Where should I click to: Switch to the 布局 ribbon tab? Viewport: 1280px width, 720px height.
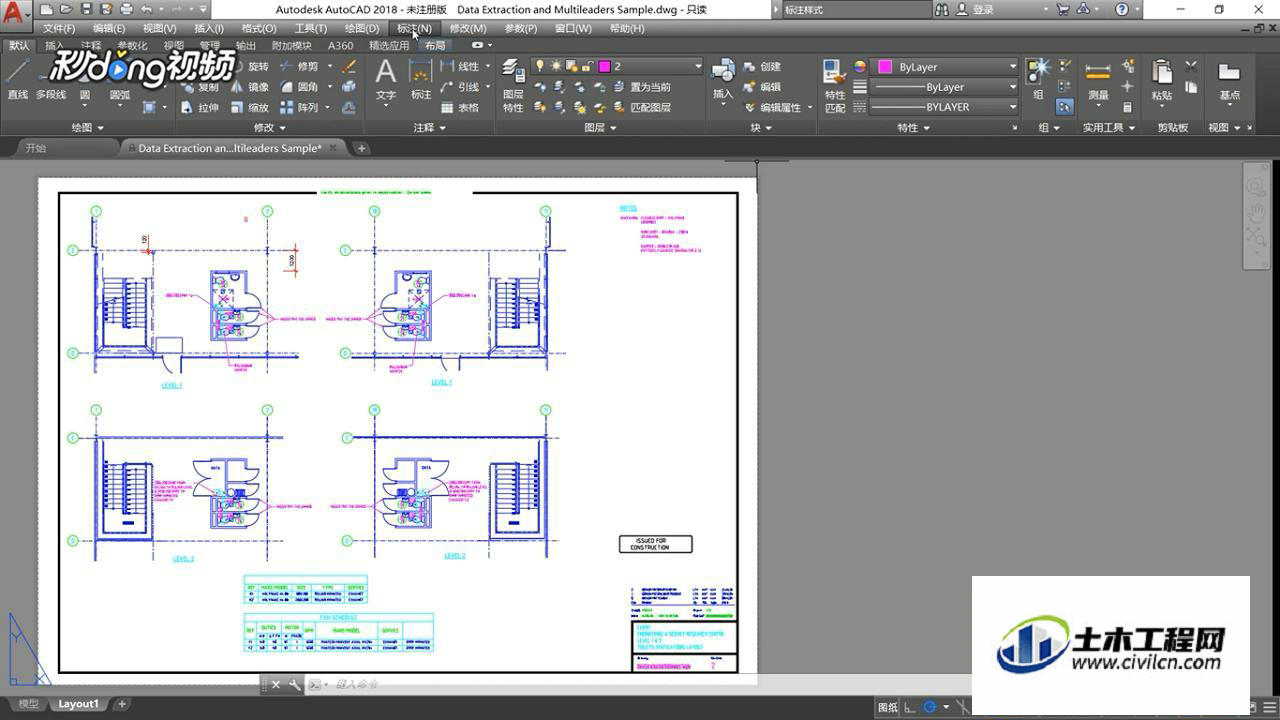pyautogui.click(x=434, y=46)
